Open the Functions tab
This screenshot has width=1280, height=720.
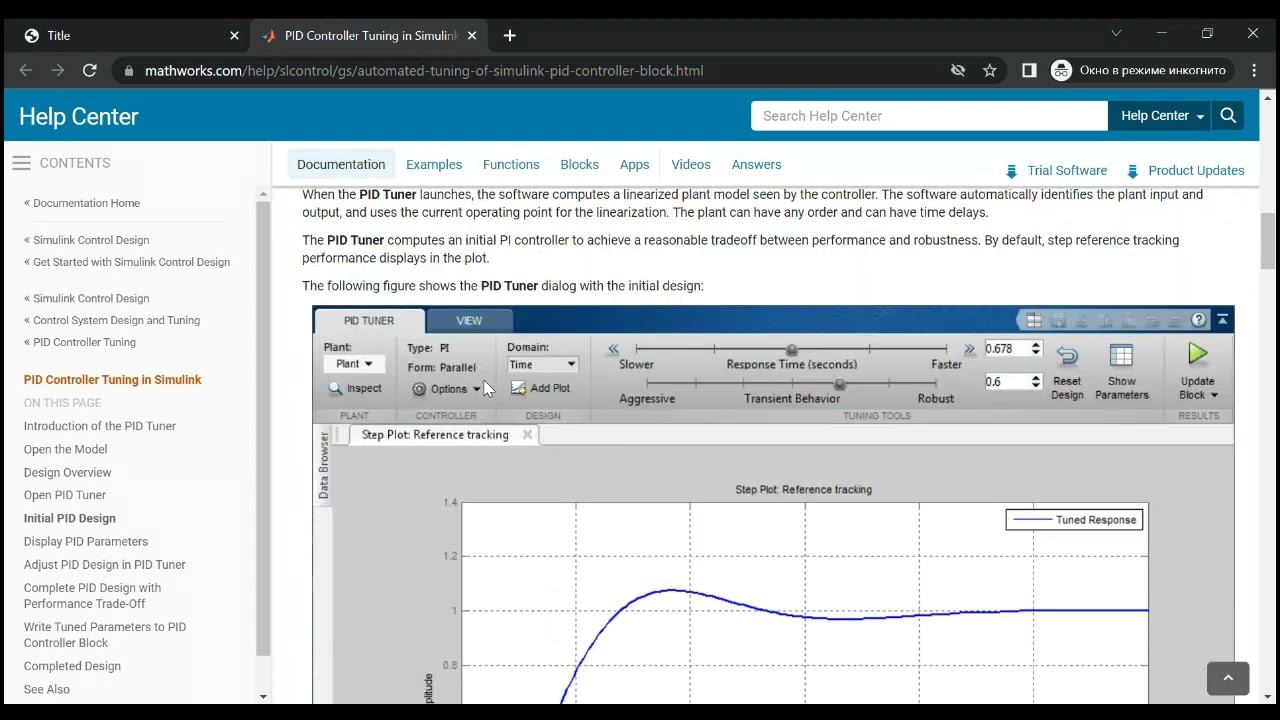click(x=511, y=164)
